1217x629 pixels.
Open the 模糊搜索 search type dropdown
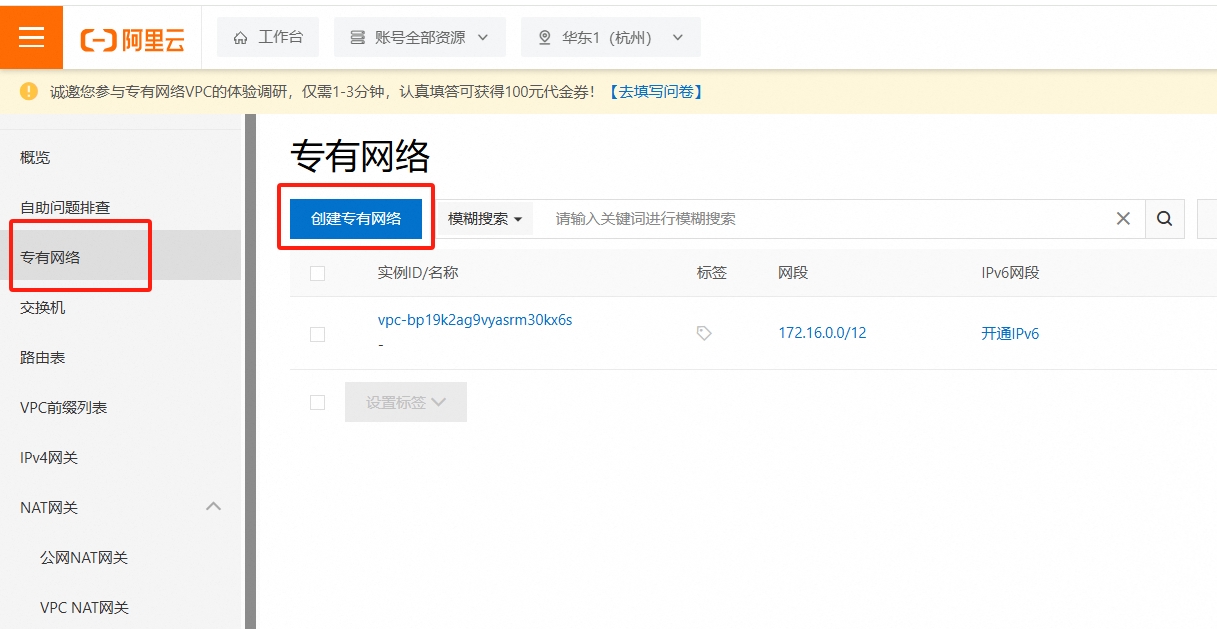pyautogui.click(x=485, y=219)
